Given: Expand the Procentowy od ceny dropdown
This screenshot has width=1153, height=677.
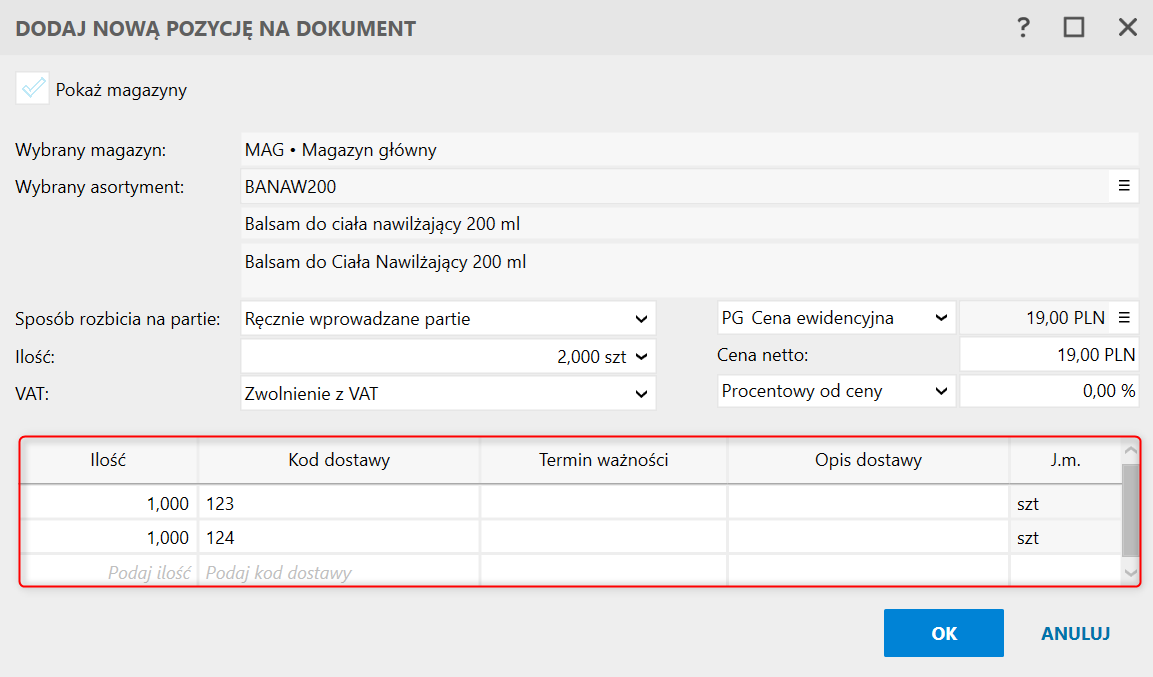Looking at the screenshot, I should 940,391.
